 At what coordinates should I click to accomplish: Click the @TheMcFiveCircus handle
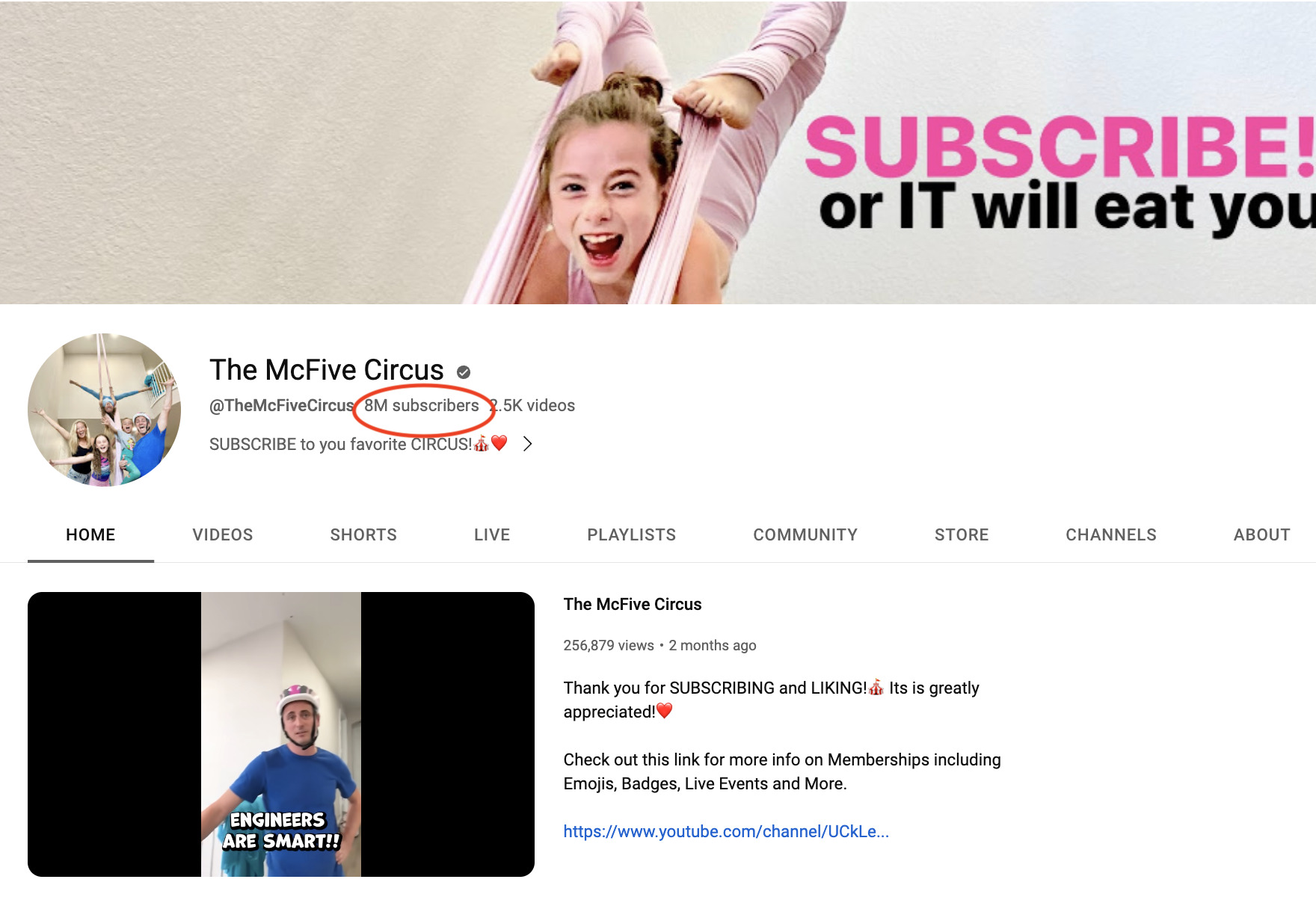tap(281, 406)
